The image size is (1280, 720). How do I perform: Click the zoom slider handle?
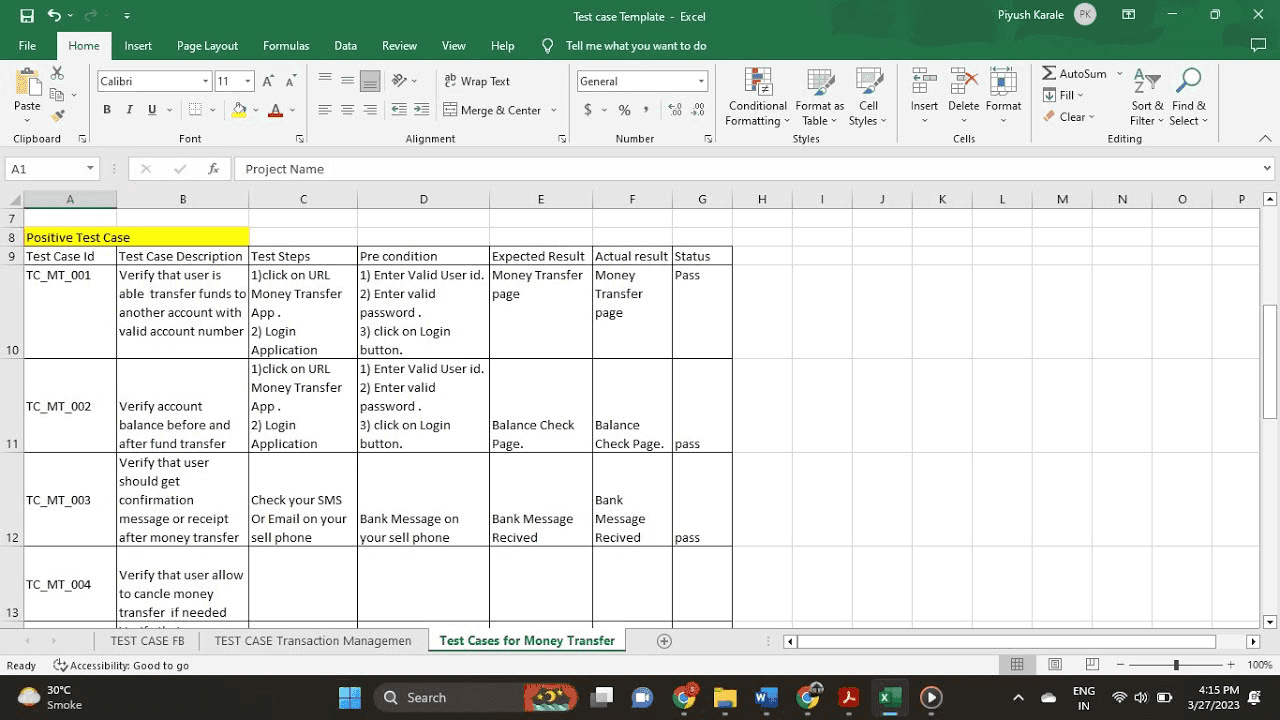pos(1176,665)
